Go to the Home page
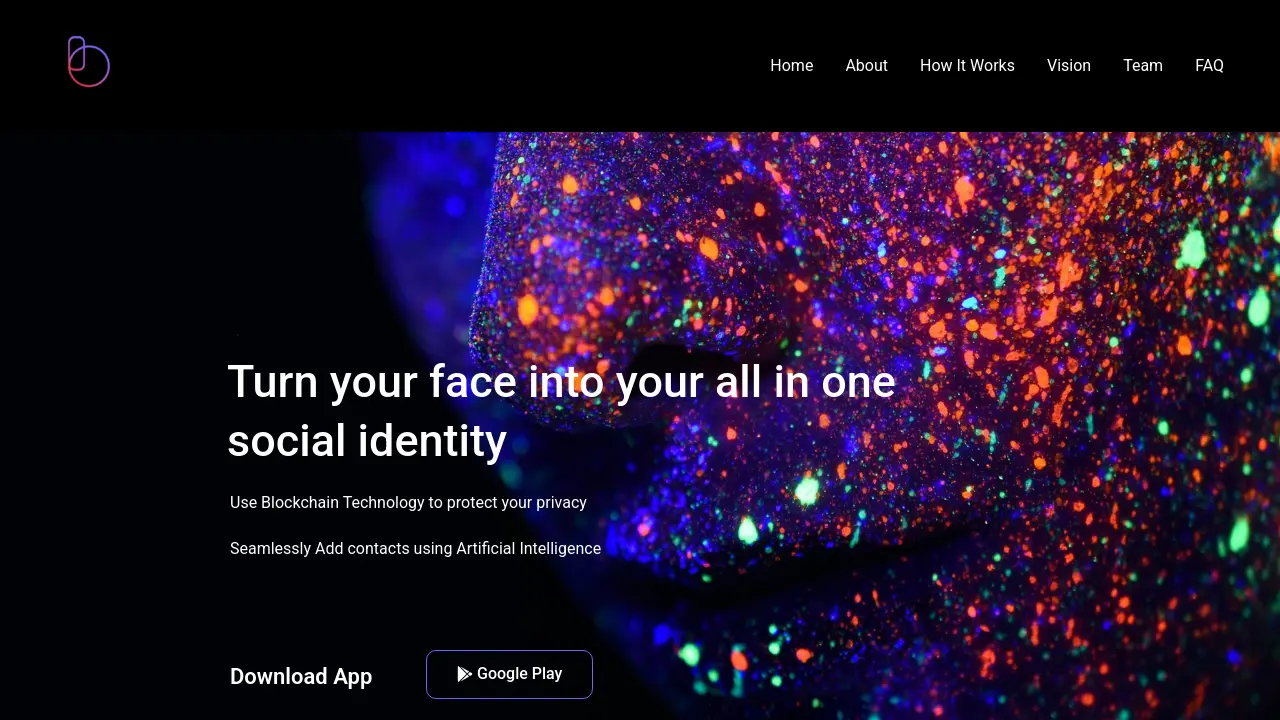This screenshot has width=1280, height=720. point(791,65)
